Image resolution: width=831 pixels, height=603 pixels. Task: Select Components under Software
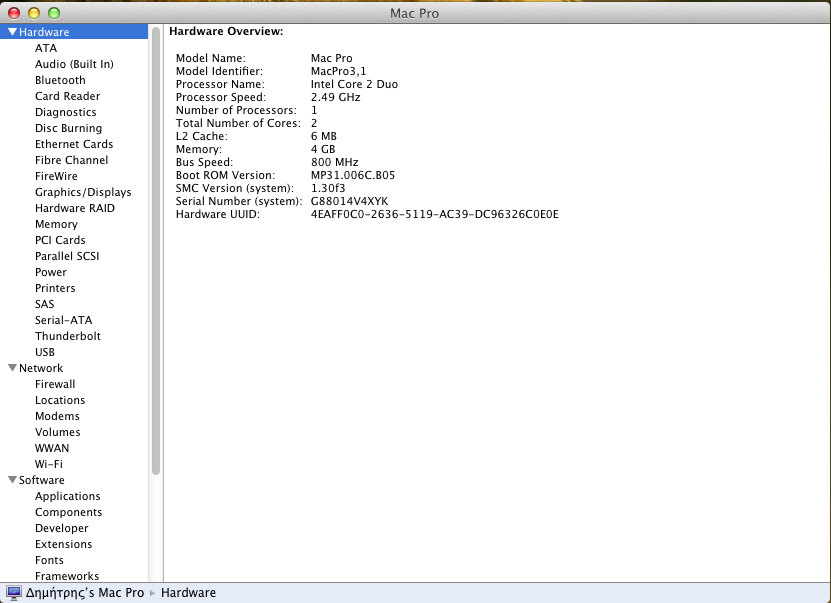[68, 512]
